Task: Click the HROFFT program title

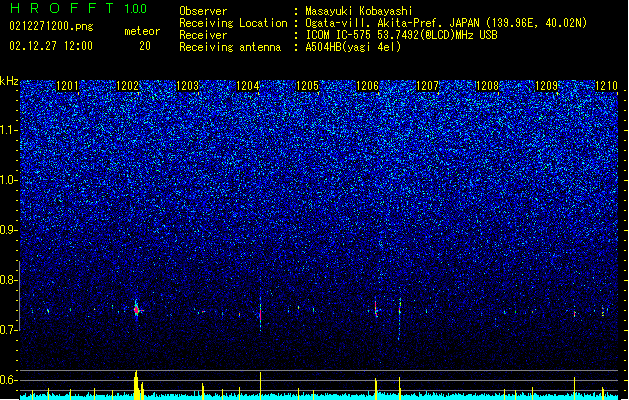Action: [62, 8]
